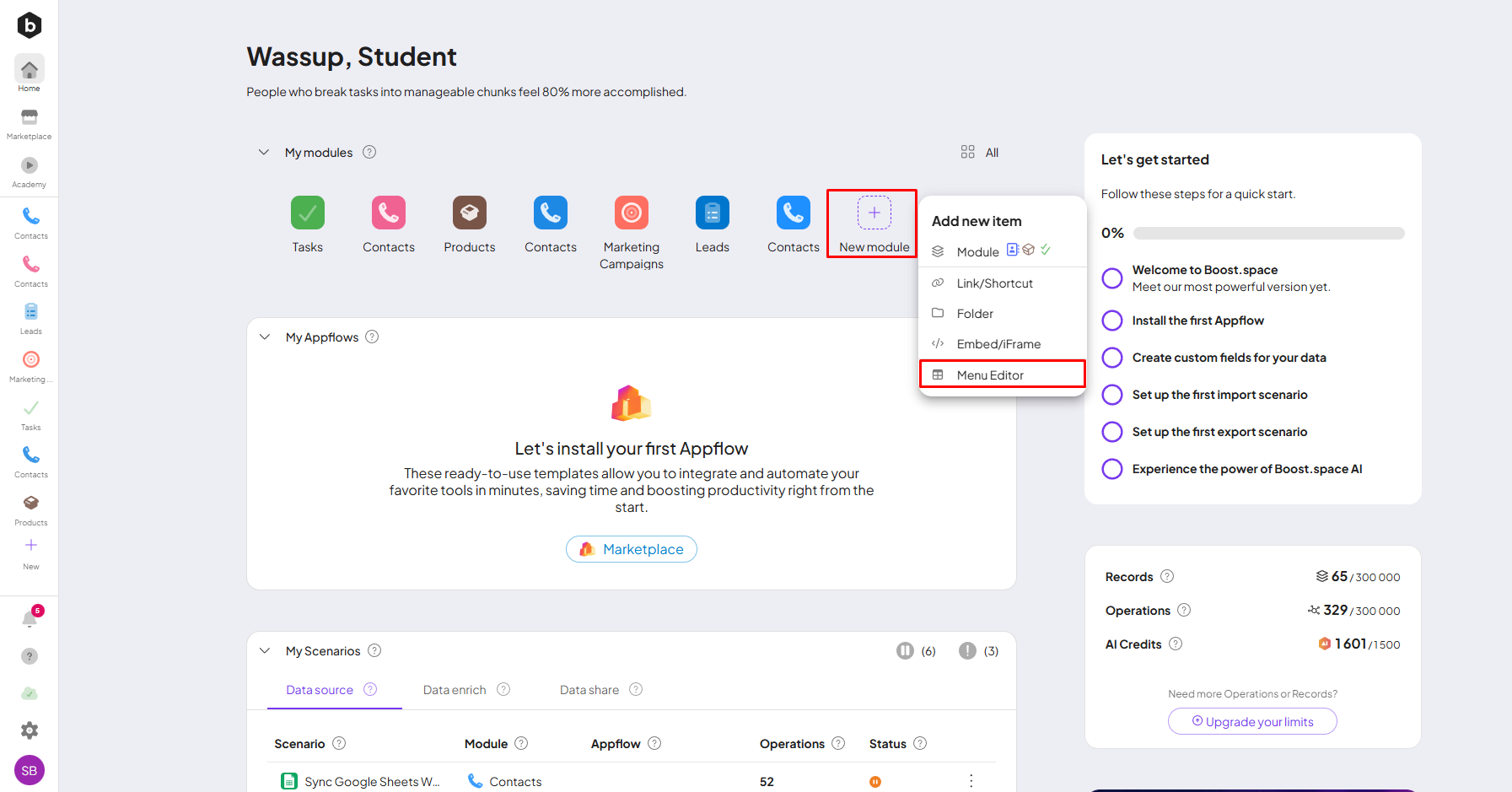
Task: Open the Tasks module tile
Action: pyautogui.click(x=307, y=213)
